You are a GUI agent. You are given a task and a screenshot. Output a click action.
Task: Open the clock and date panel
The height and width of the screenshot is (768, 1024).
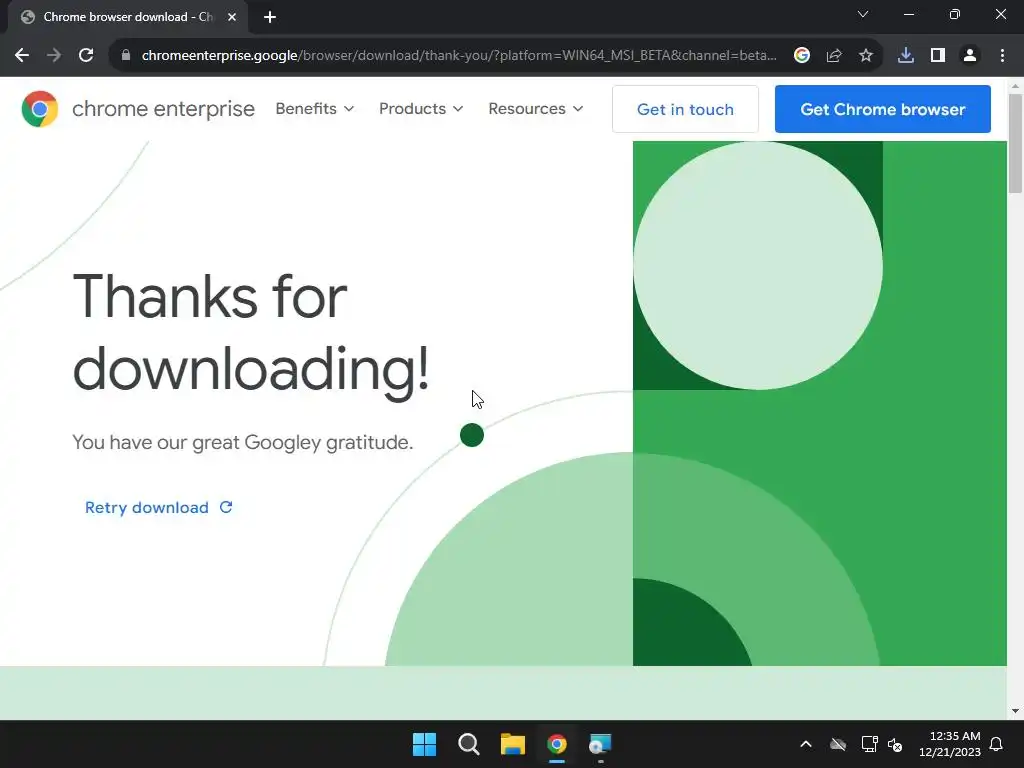point(950,744)
